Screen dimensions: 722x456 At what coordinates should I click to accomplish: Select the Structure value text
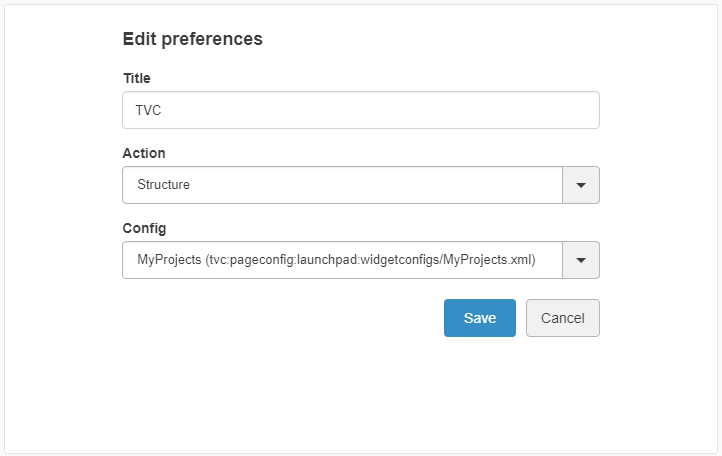click(x=164, y=185)
